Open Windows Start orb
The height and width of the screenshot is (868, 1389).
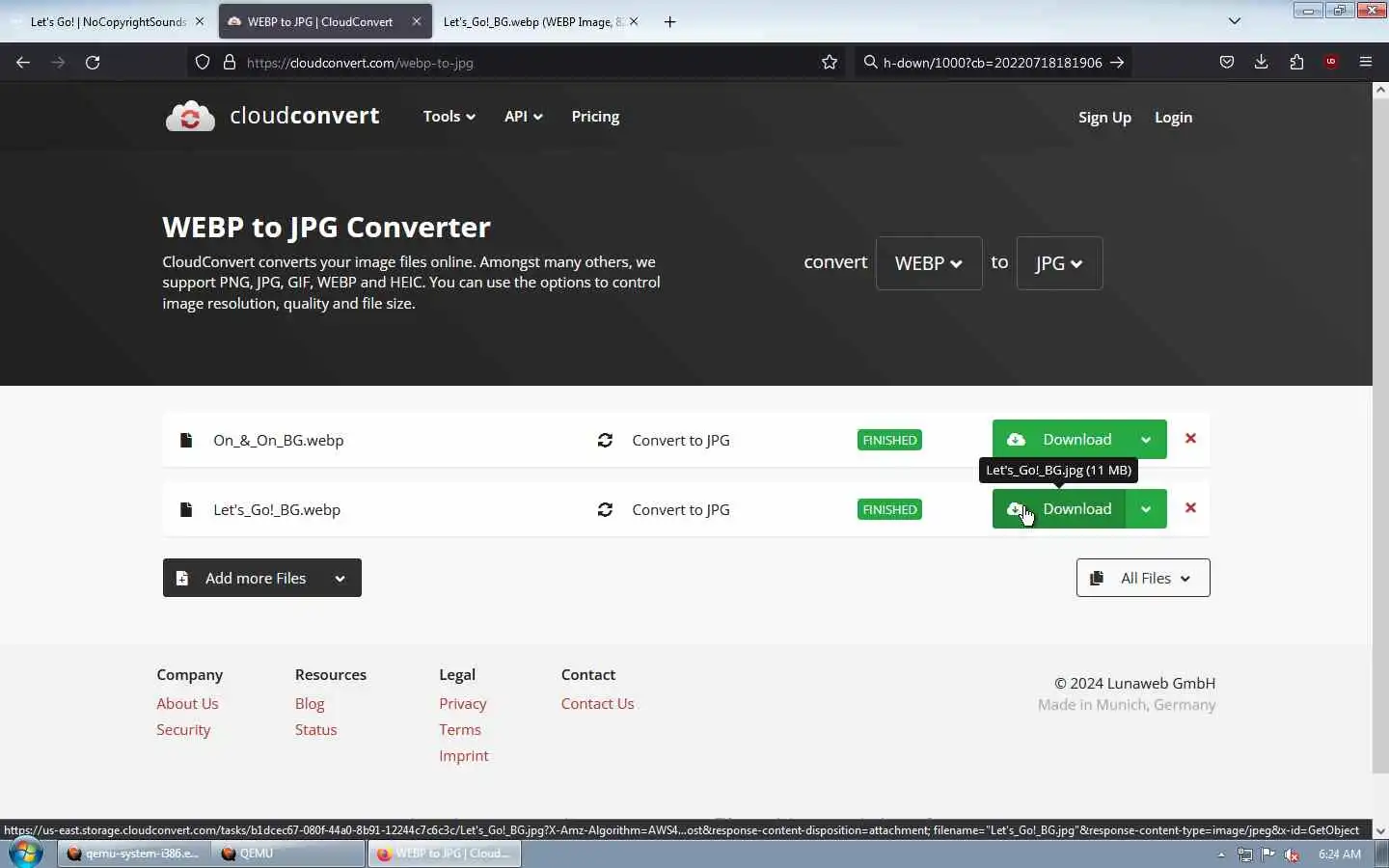click(x=25, y=854)
